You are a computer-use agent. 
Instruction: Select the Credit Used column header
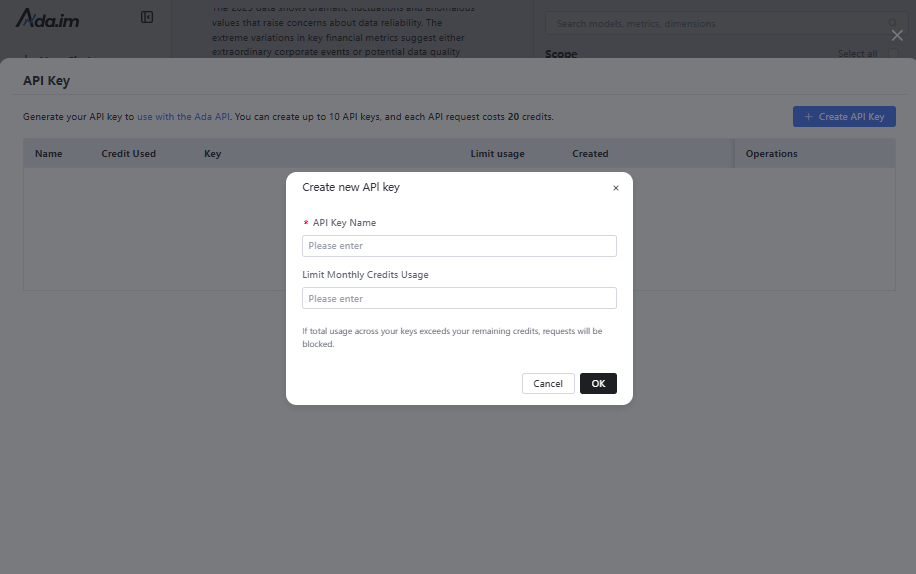click(x=129, y=154)
